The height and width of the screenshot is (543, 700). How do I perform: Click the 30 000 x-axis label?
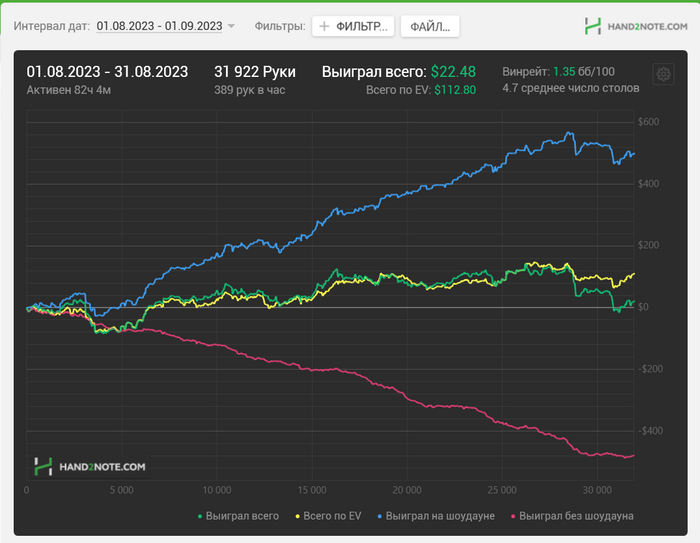point(597,490)
